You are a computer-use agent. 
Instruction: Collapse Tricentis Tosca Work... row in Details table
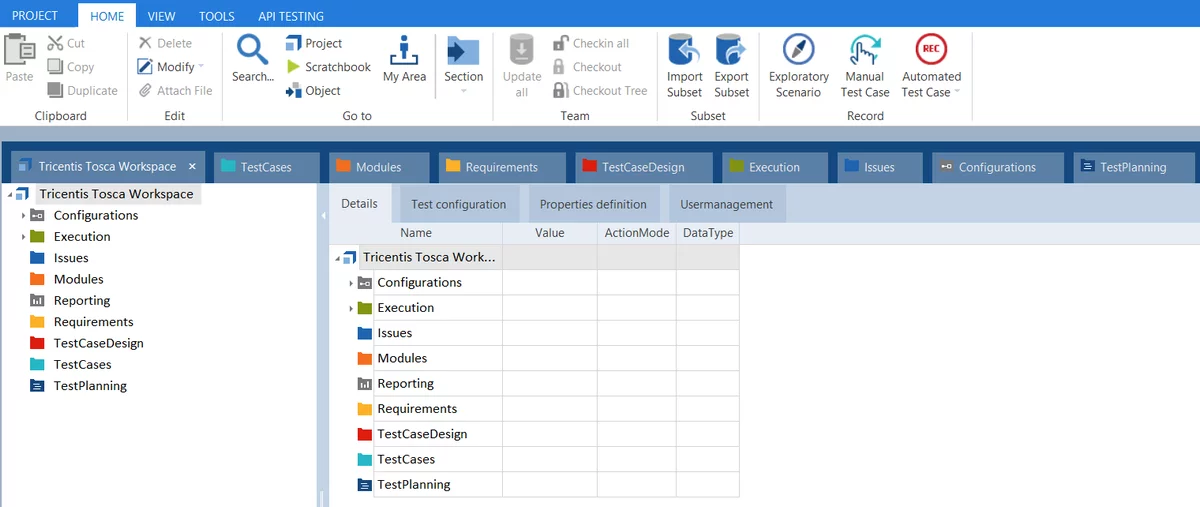pyautogui.click(x=336, y=258)
